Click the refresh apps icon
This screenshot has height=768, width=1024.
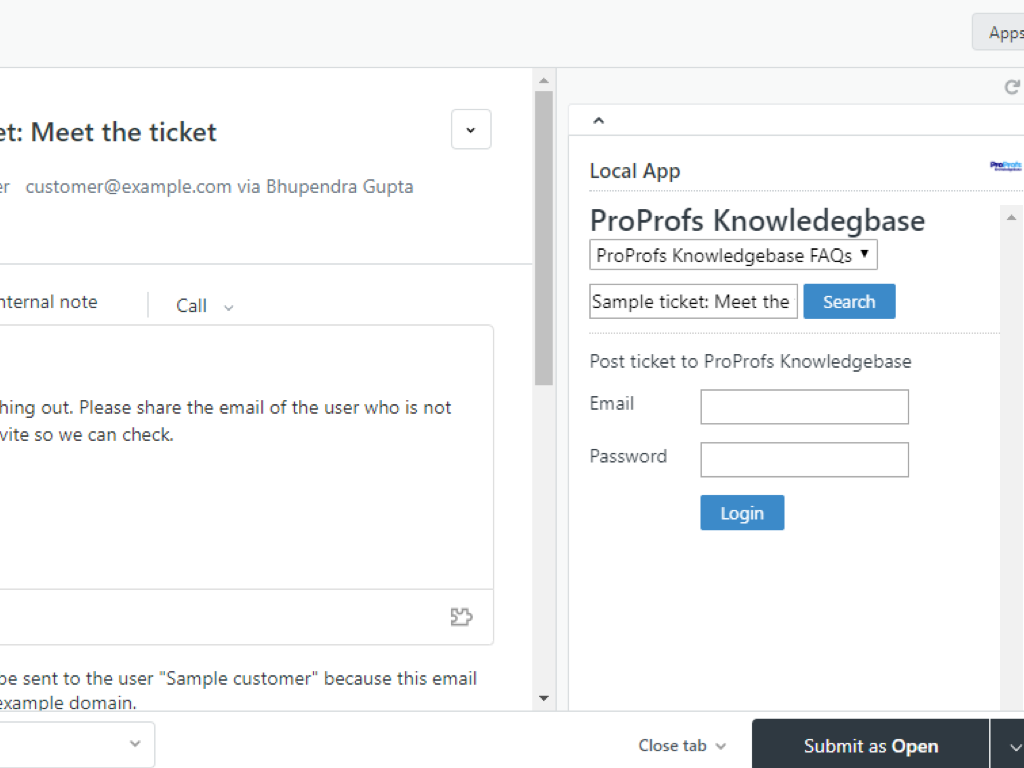click(x=1011, y=88)
